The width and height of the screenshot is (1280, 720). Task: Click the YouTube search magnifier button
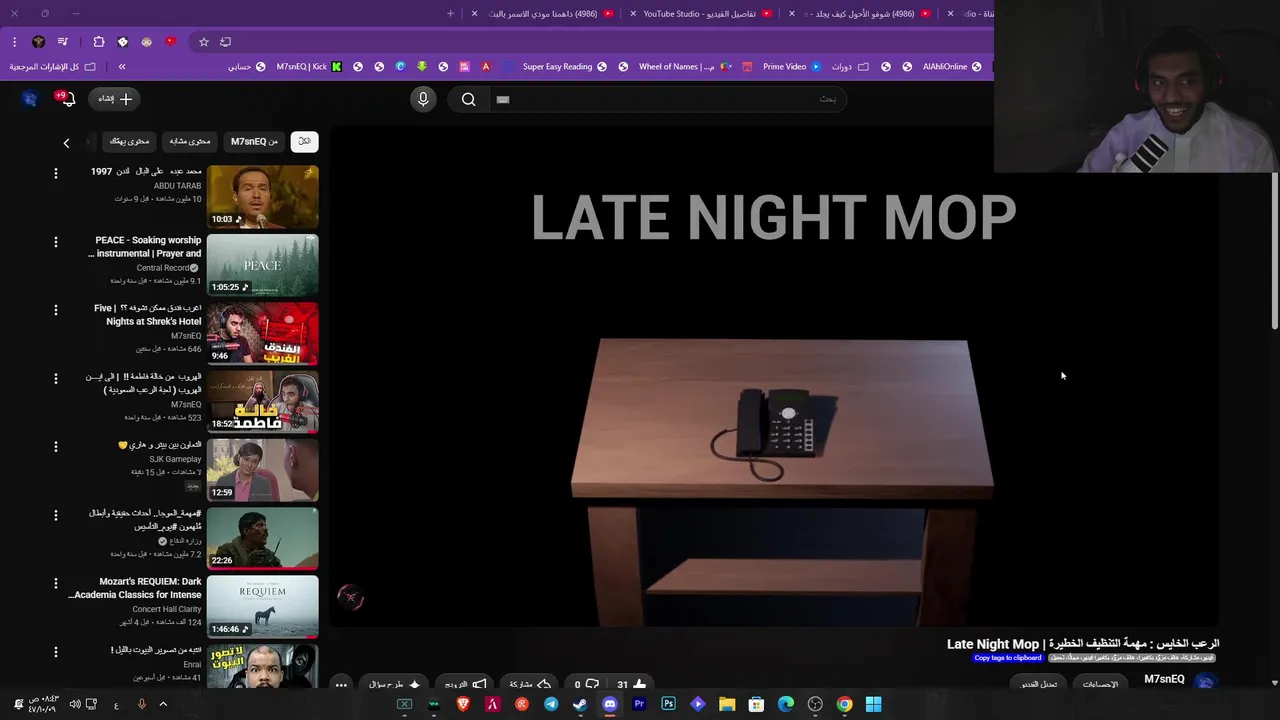468,99
